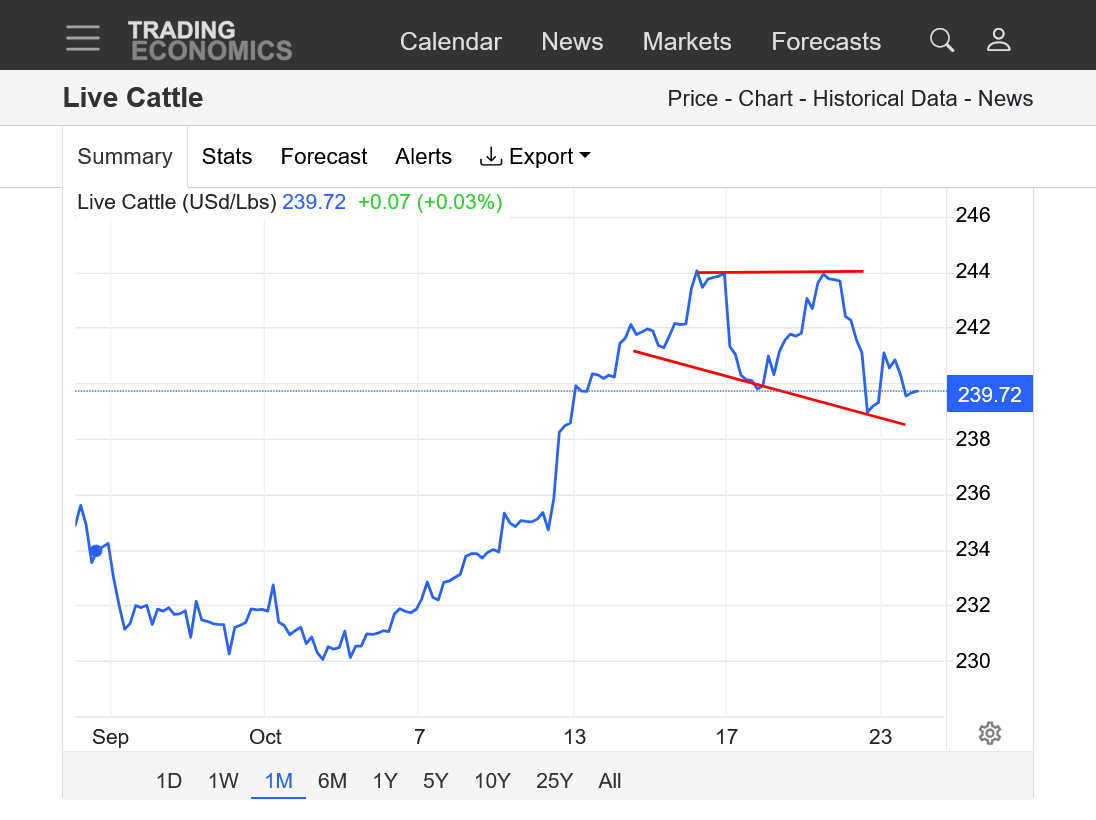1096x820 pixels.
Task: Select the Alerts tab
Action: (423, 157)
